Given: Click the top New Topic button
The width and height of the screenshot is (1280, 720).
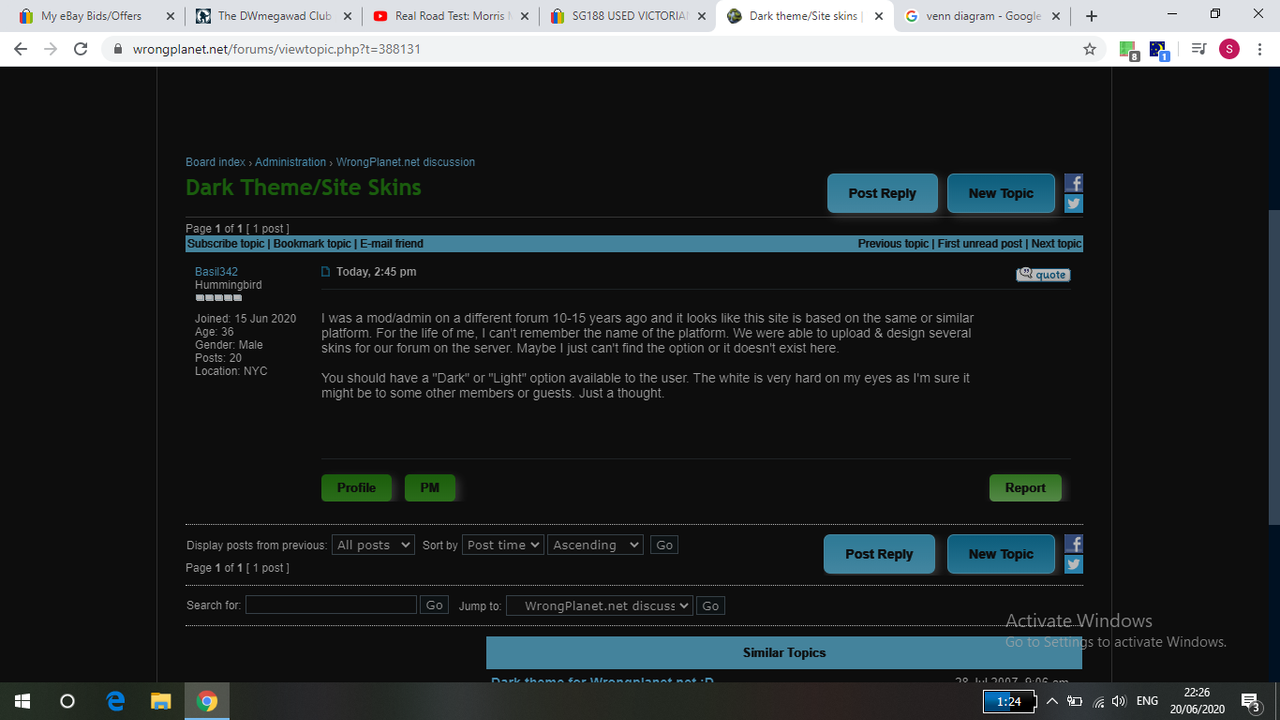Looking at the screenshot, I should [x=1001, y=193].
